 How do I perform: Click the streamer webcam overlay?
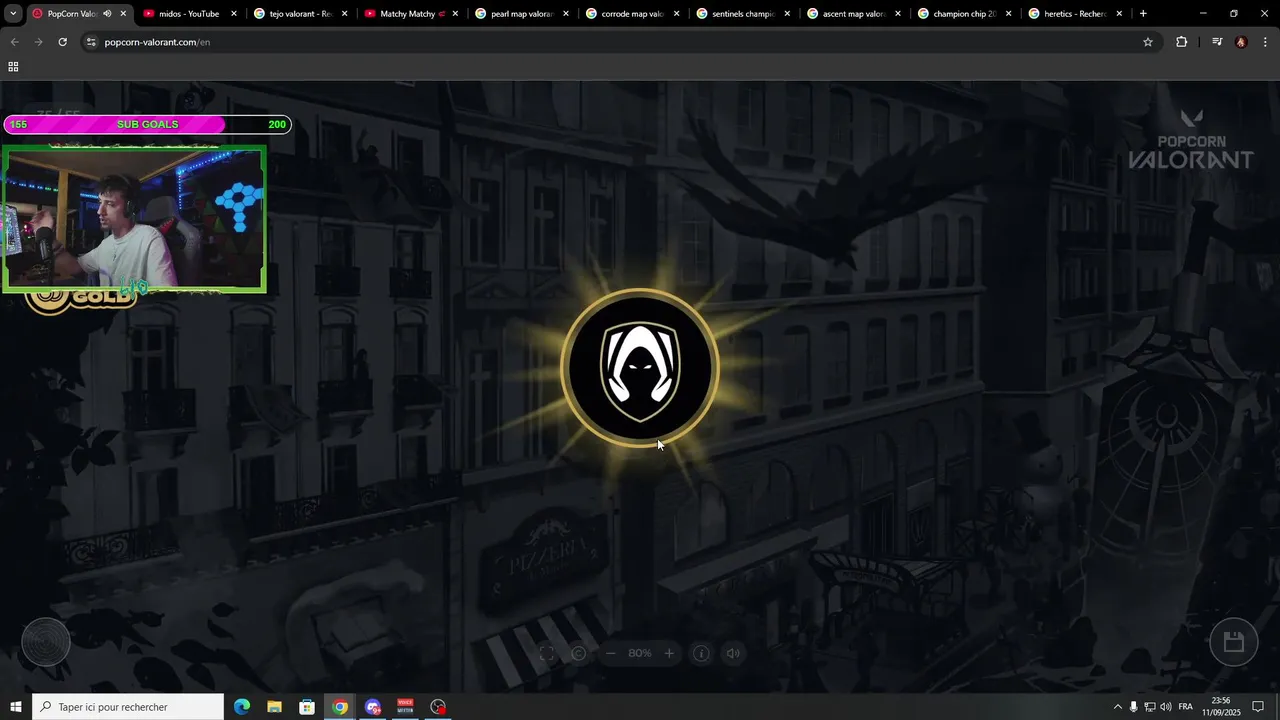click(x=134, y=219)
